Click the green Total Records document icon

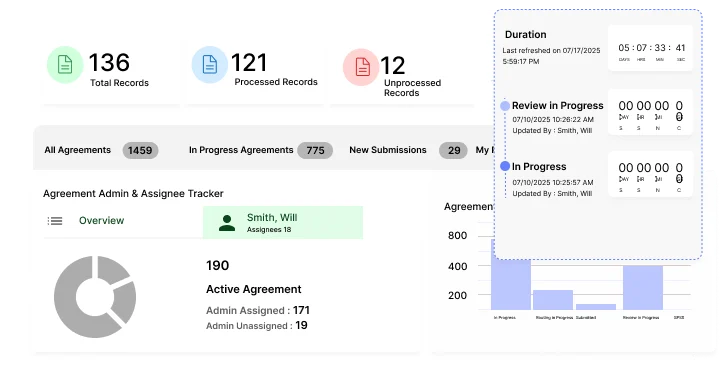pos(65,65)
